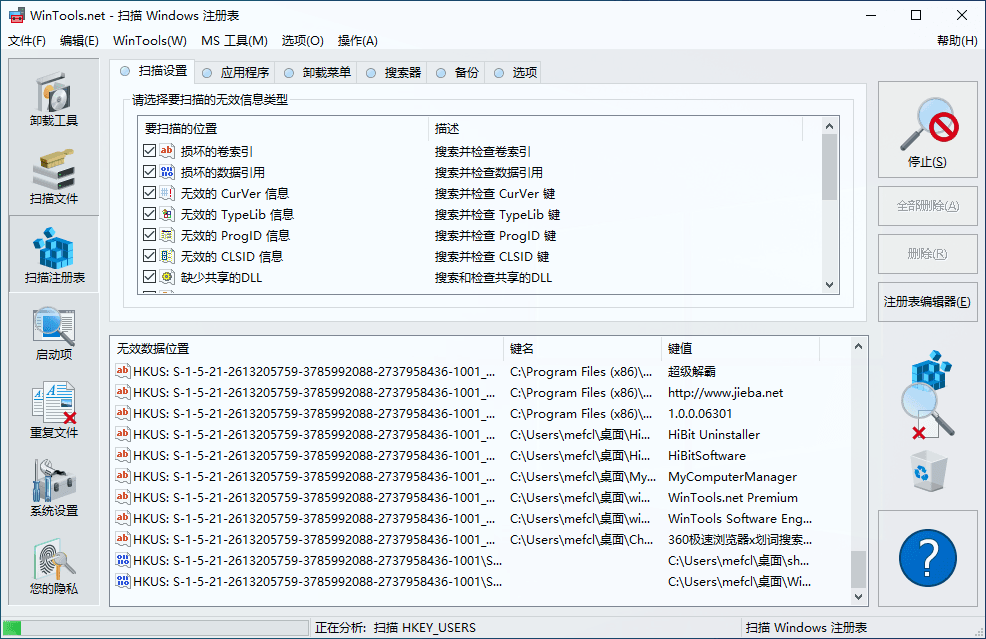Open the 卸載工具 uninstaller tool
The image size is (986, 639).
[54, 98]
